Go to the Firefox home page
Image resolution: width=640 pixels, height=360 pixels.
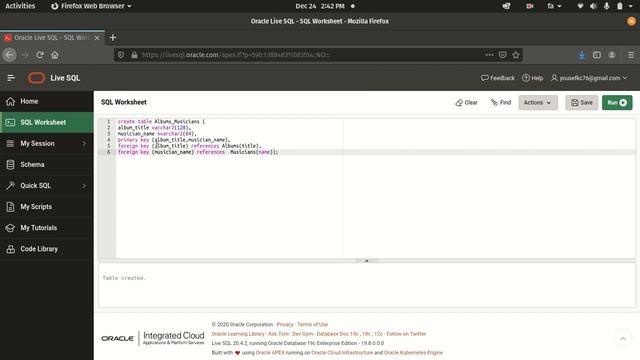[55, 55]
